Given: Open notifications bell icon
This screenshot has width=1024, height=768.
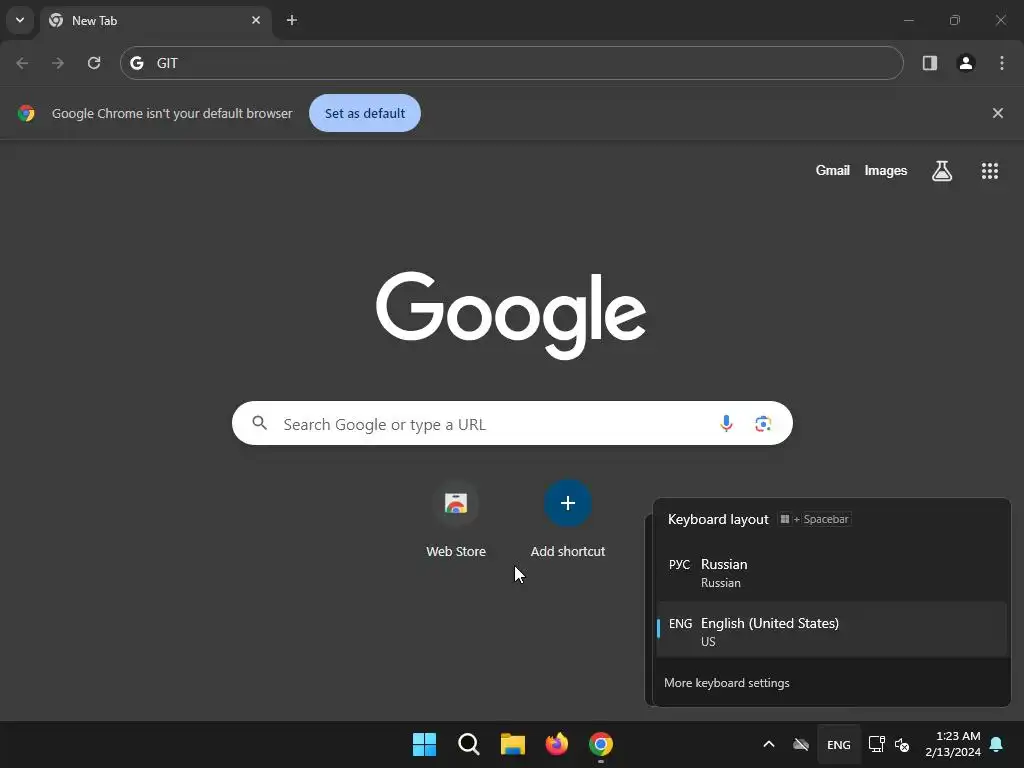Looking at the screenshot, I should tap(997, 744).
